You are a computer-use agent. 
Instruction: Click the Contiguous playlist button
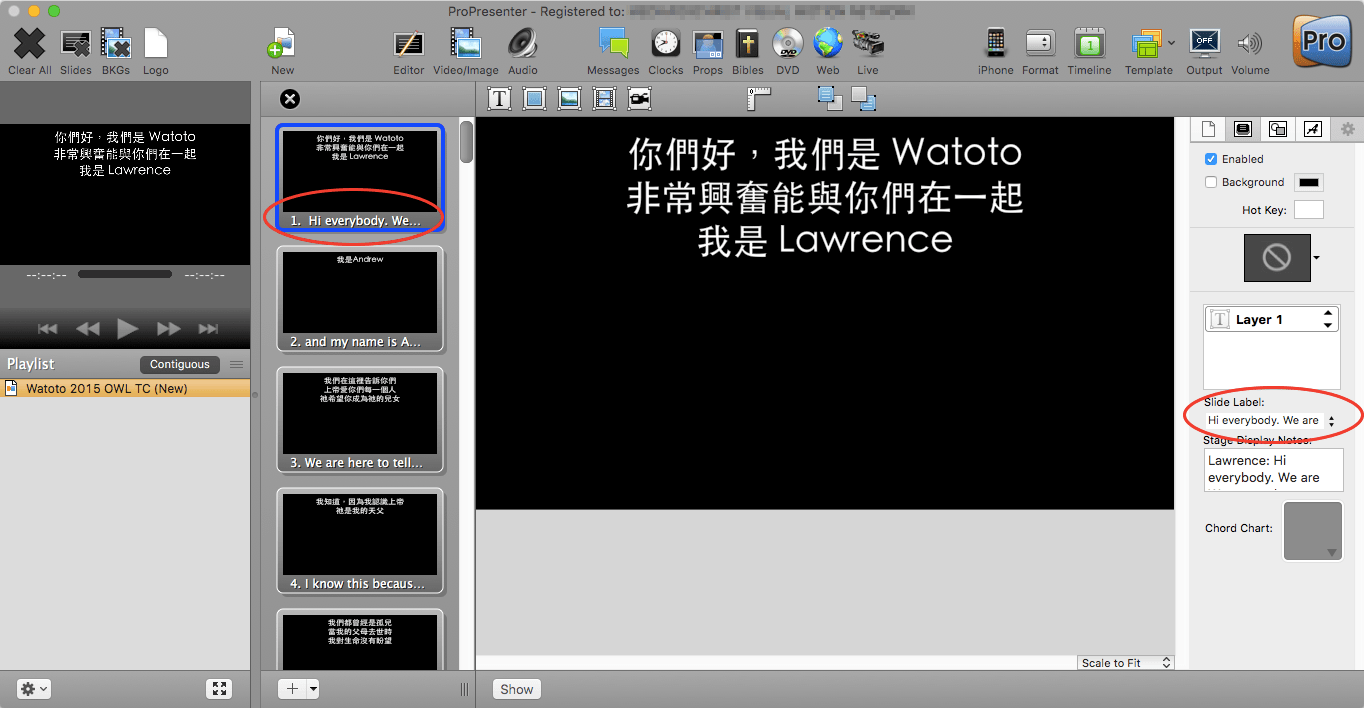click(180, 364)
